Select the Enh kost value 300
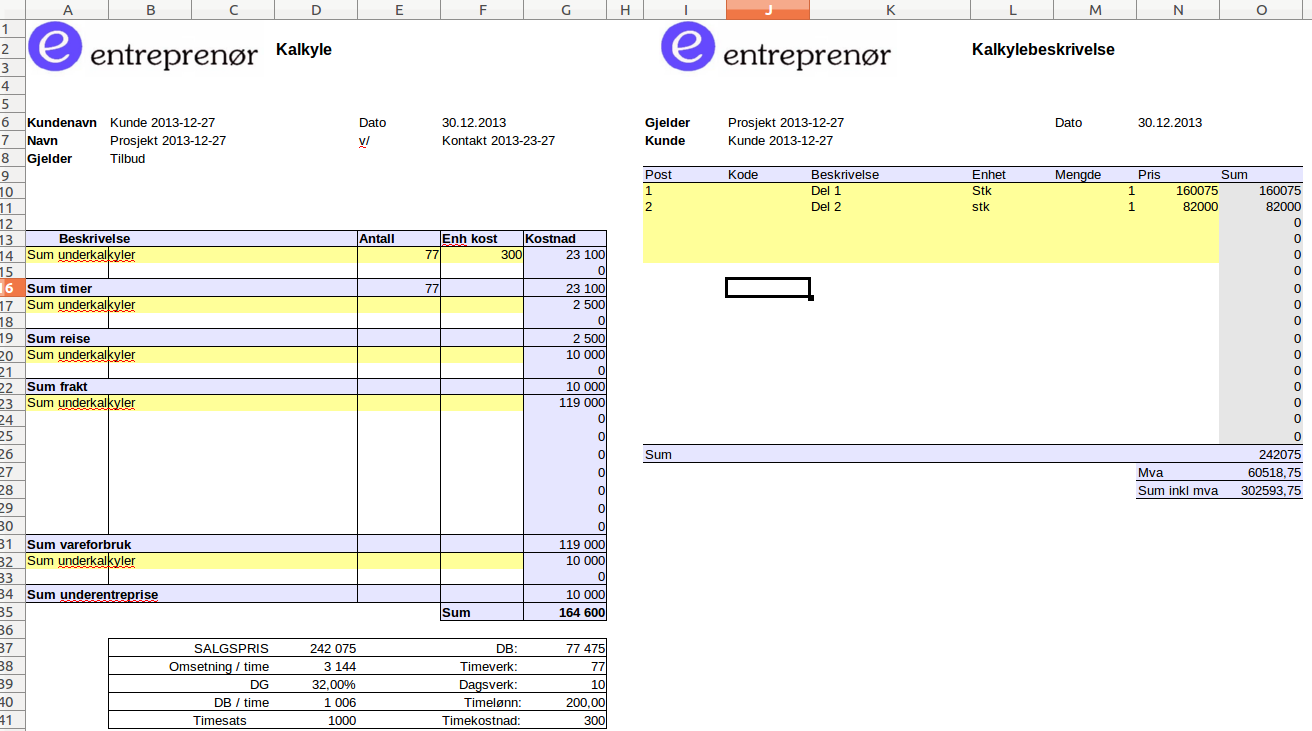1312x731 pixels. [x=482, y=255]
